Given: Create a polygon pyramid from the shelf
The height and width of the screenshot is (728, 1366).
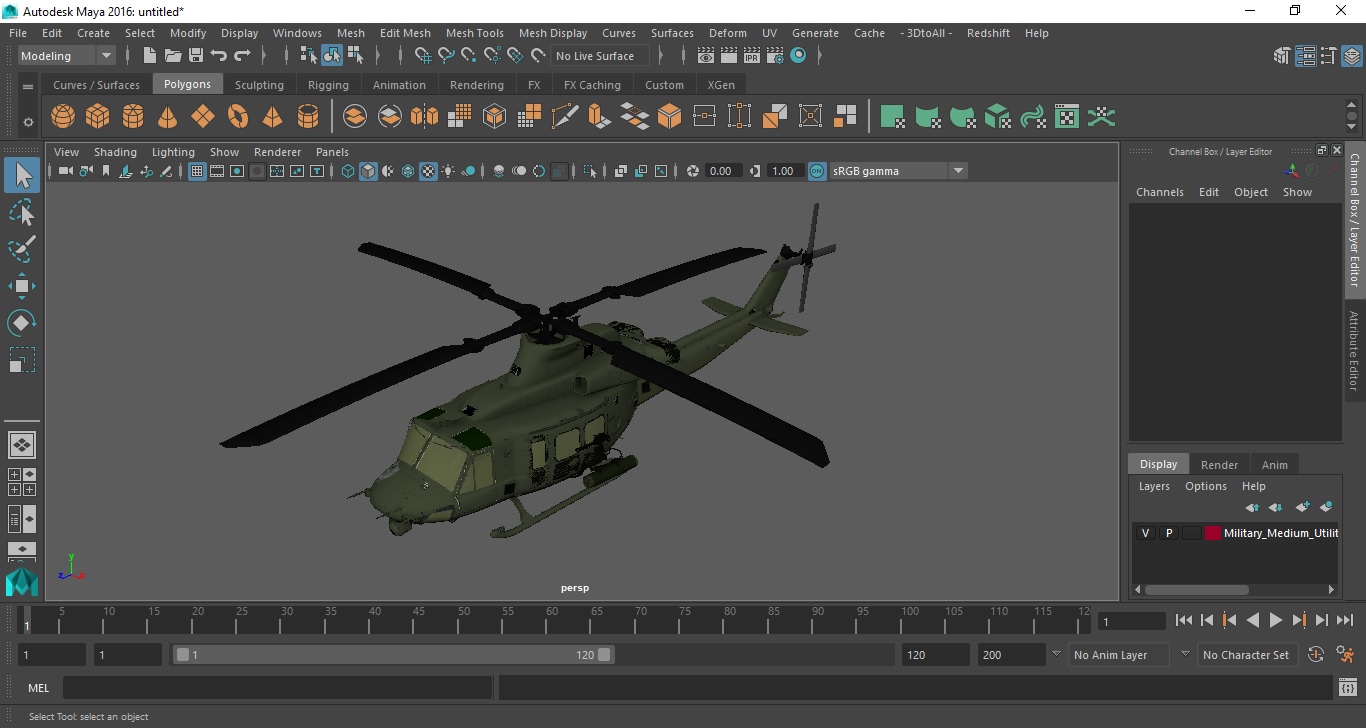Looking at the screenshot, I should pos(273,117).
